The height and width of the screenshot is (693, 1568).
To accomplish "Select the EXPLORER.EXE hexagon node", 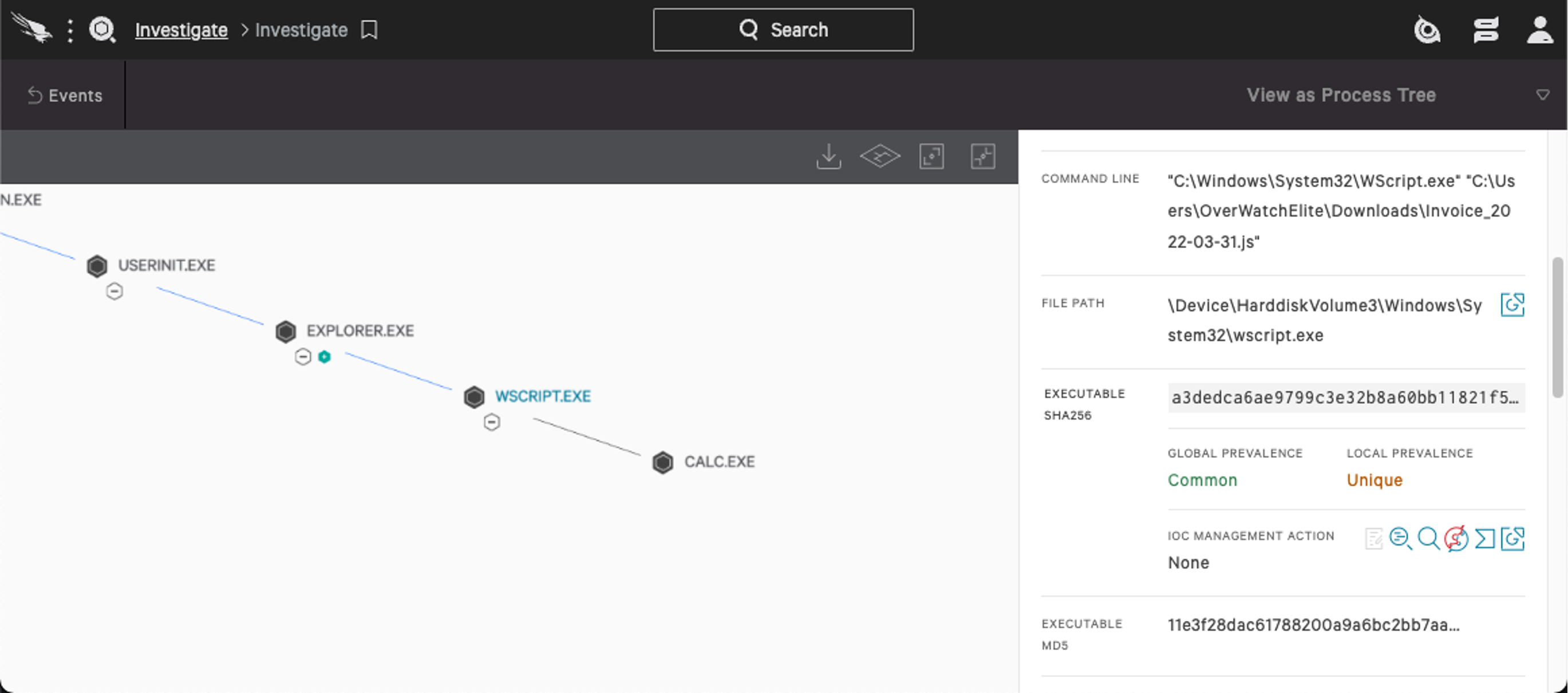I will (286, 331).
